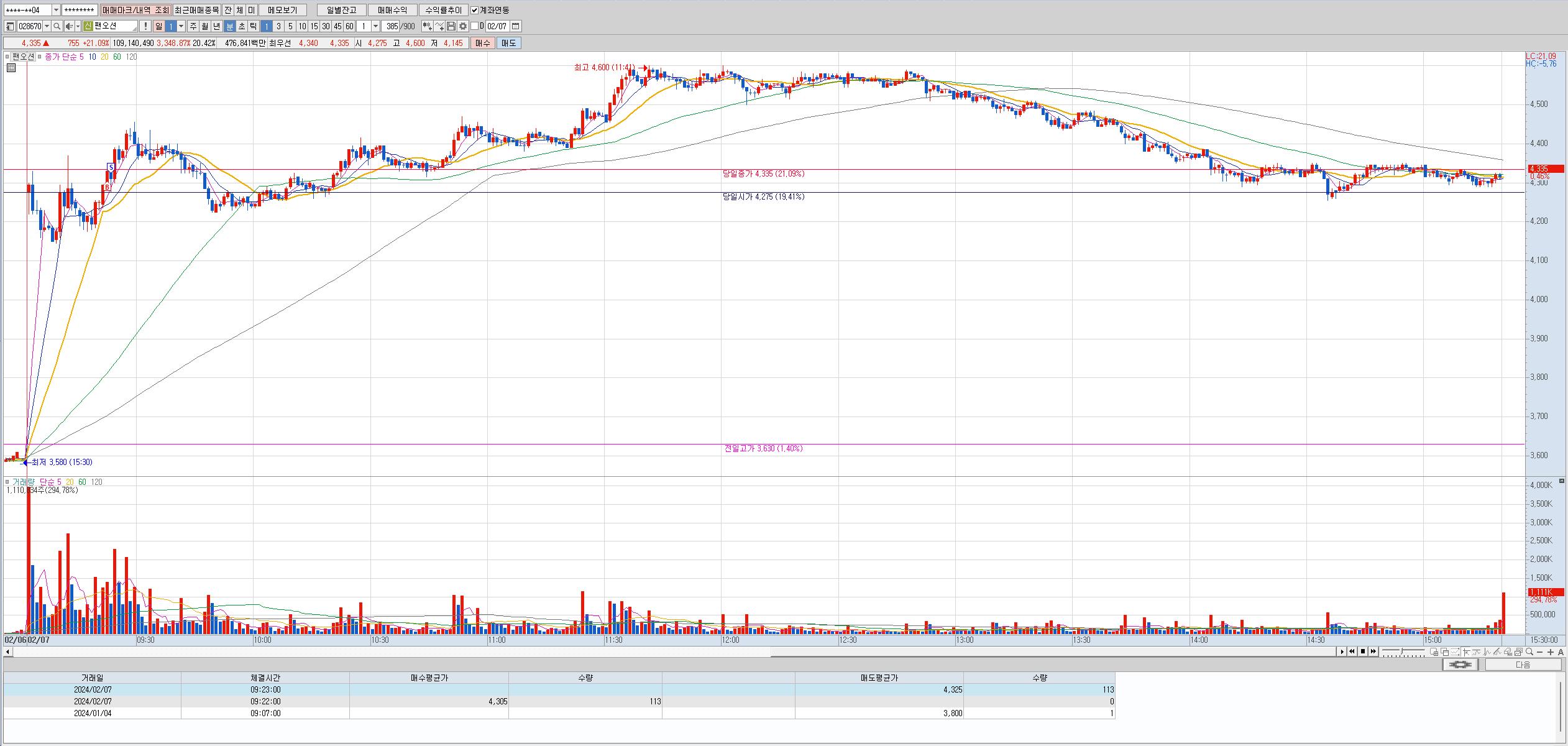Image resolution: width=1568 pixels, height=746 pixels.
Task: Click the red 매수 buy button
Action: click(x=483, y=43)
